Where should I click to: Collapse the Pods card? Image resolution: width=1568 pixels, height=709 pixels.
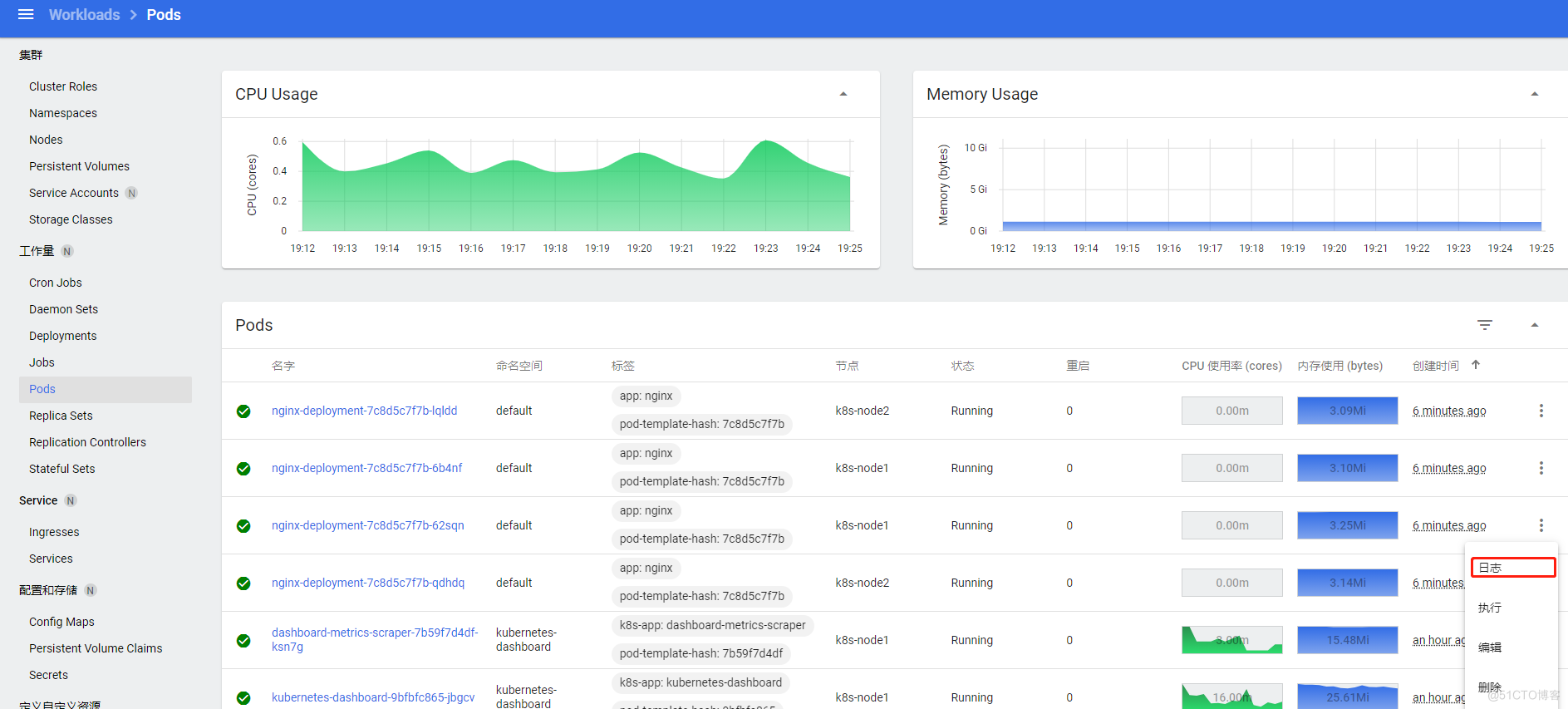(1535, 325)
